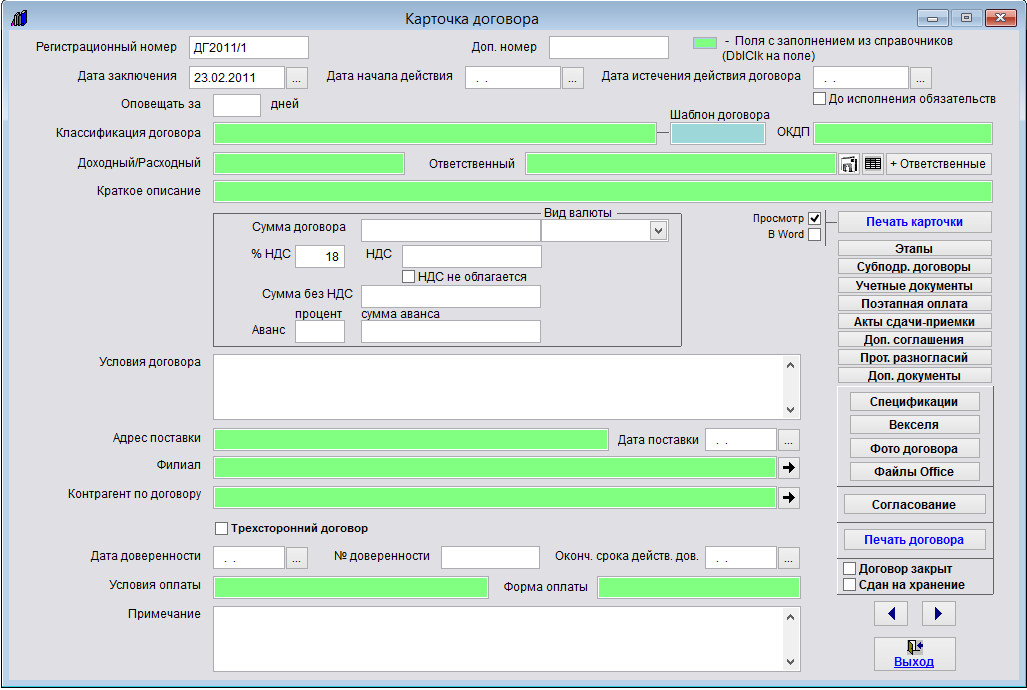Open date picker for Дата заключения
This screenshot has height=690, width=1027.
(x=298, y=78)
